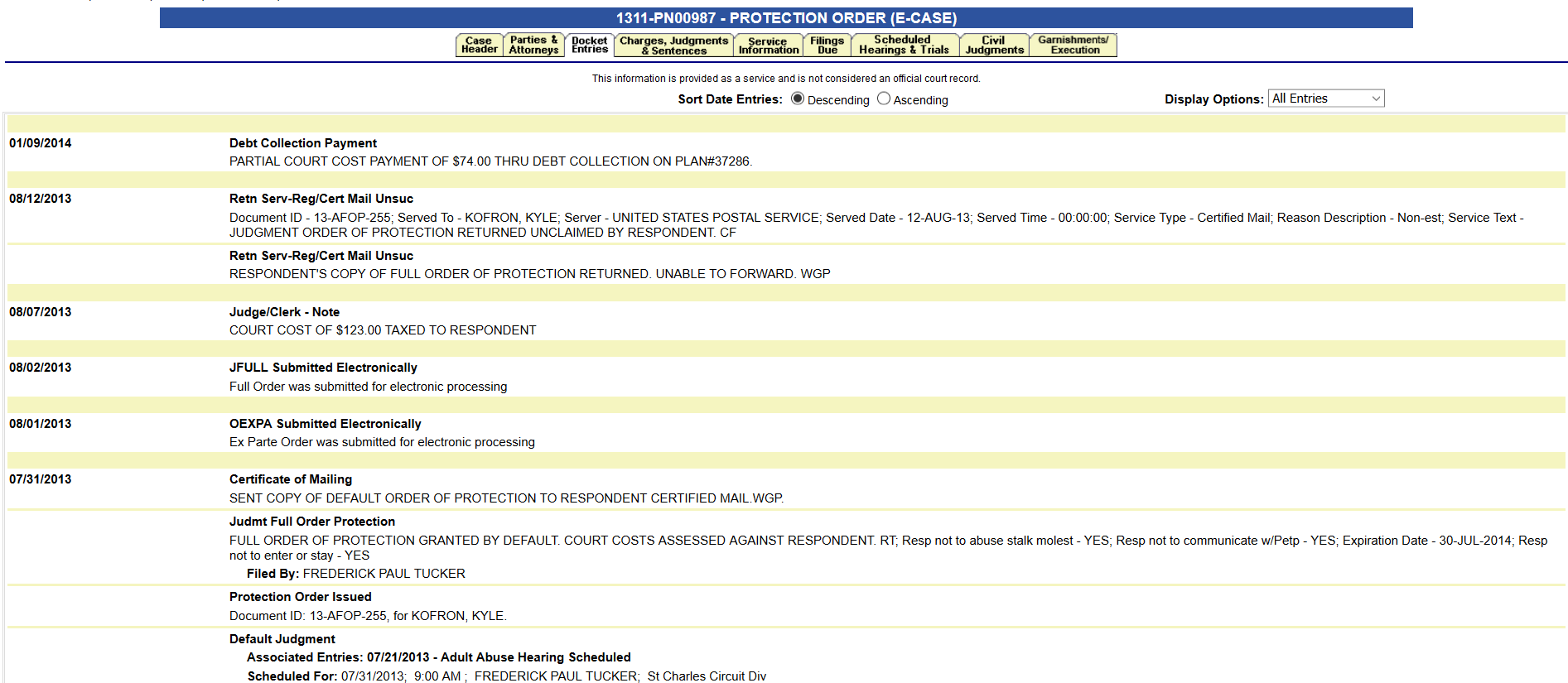This screenshot has width=1568, height=683.
Task: Click the Associated Entries hearing scheduled line
Action: (439, 657)
